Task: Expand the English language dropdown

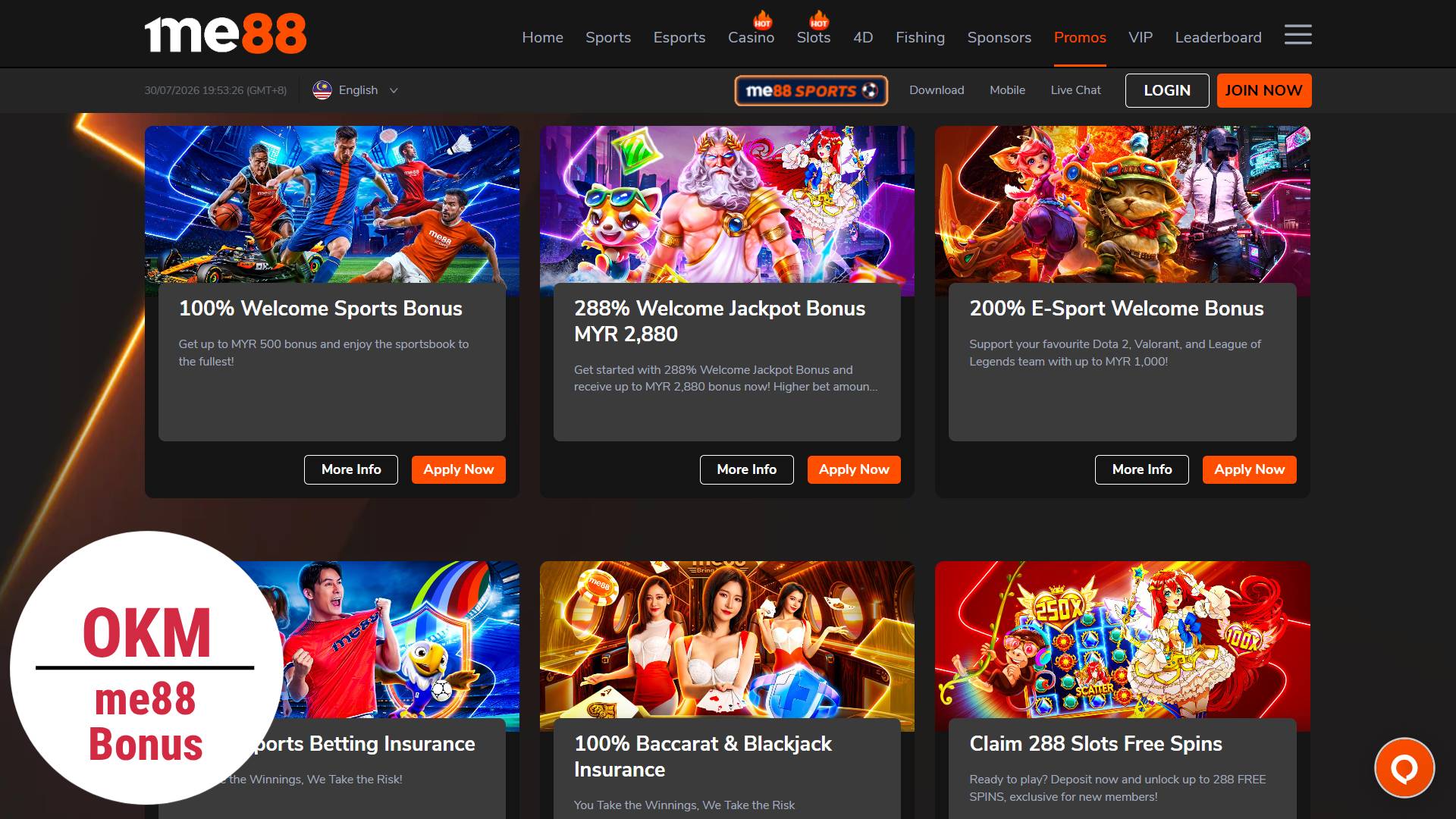Action: point(356,90)
